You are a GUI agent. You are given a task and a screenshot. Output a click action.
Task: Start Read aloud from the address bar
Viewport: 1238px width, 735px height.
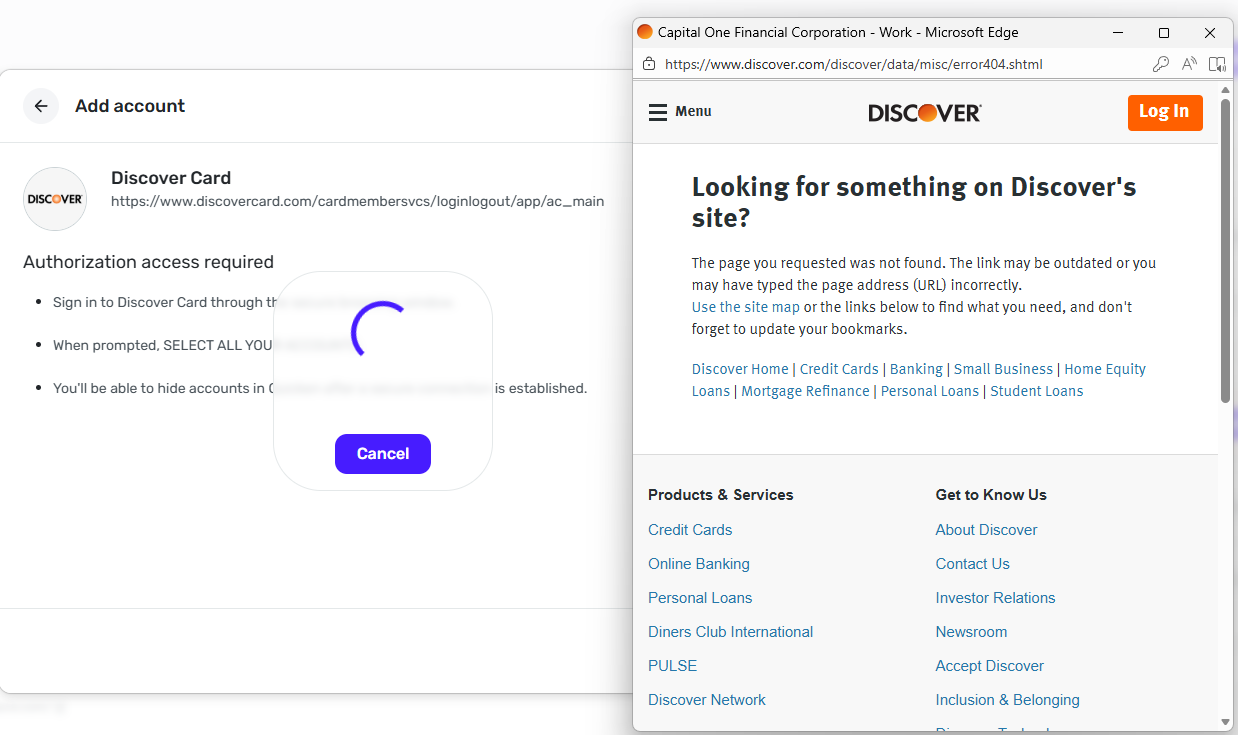coord(1189,64)
